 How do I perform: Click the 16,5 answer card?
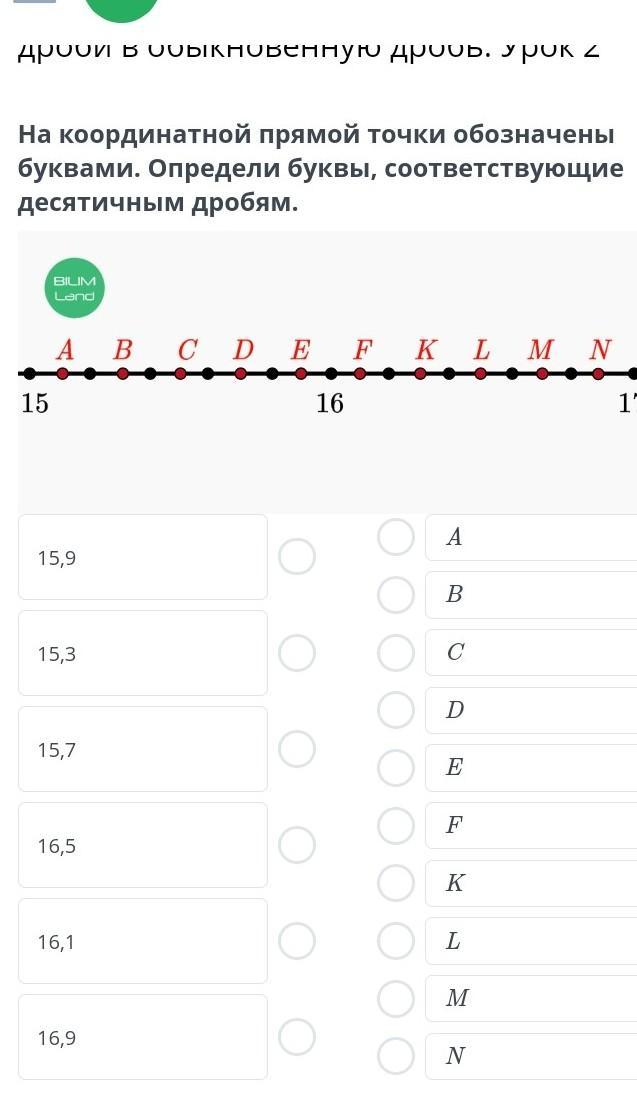143,845
